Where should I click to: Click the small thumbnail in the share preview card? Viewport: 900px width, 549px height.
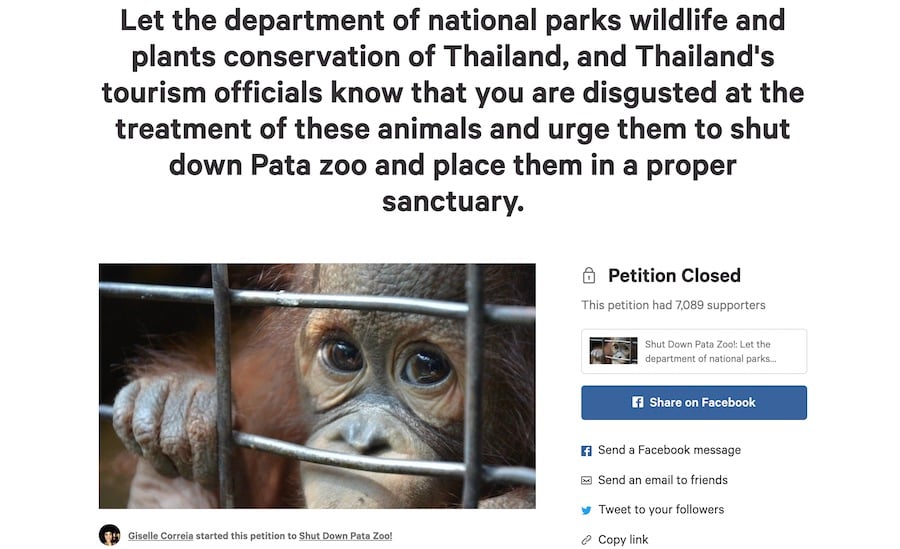coord(613,351)
